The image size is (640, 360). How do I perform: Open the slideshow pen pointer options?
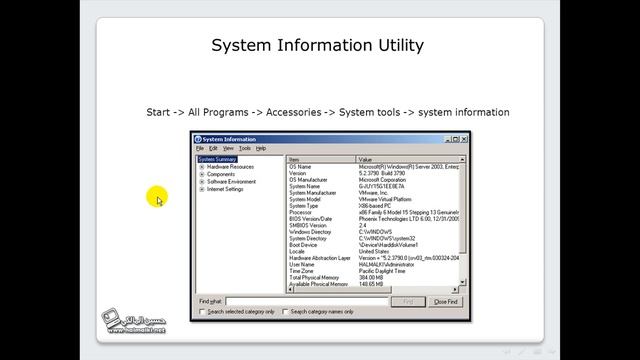[522, 352]
